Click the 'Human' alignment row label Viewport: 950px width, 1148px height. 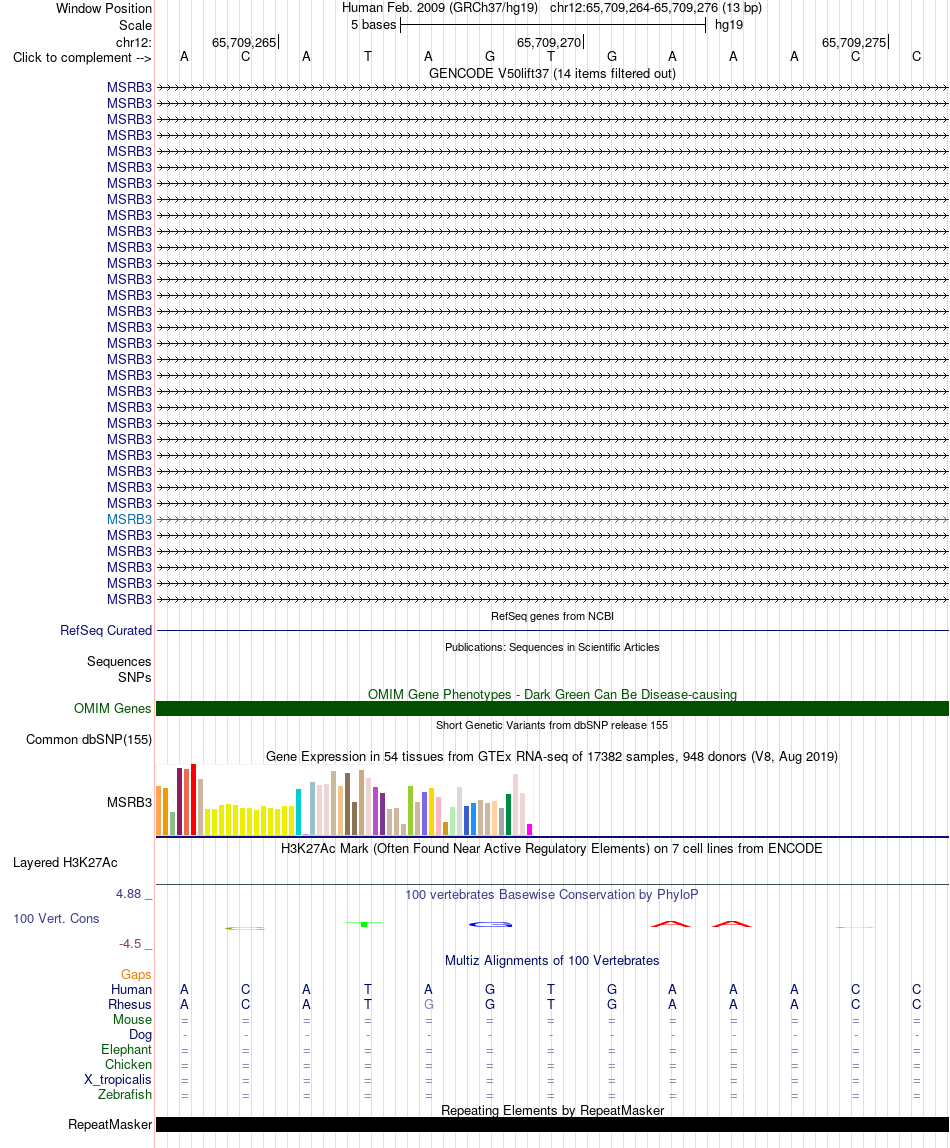tap(132, 990)
